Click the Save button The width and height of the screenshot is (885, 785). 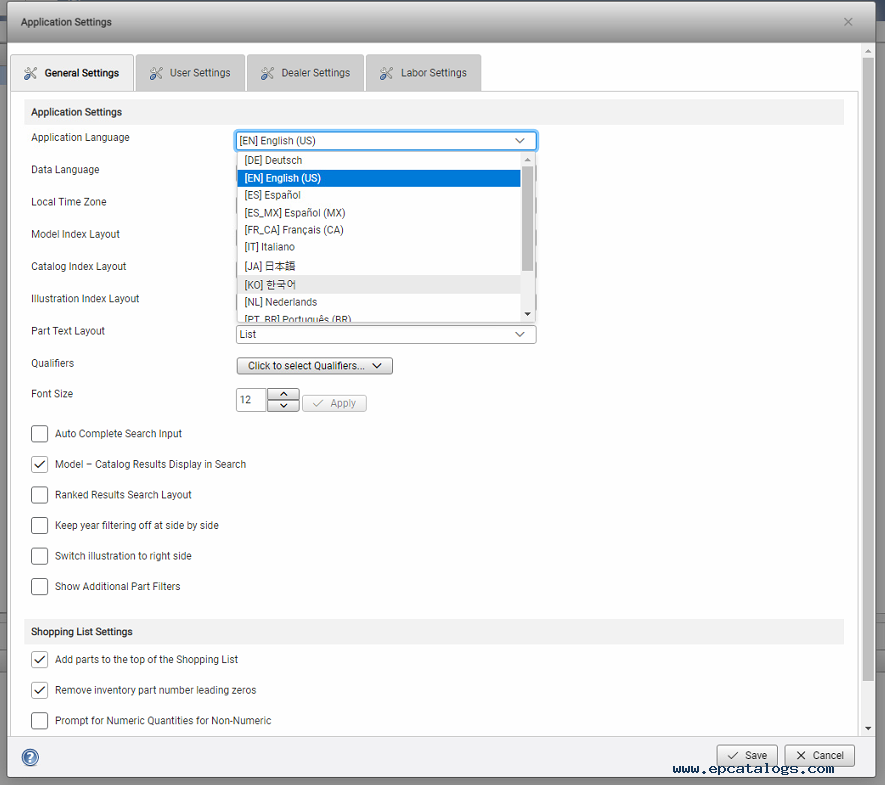point(747,755)
